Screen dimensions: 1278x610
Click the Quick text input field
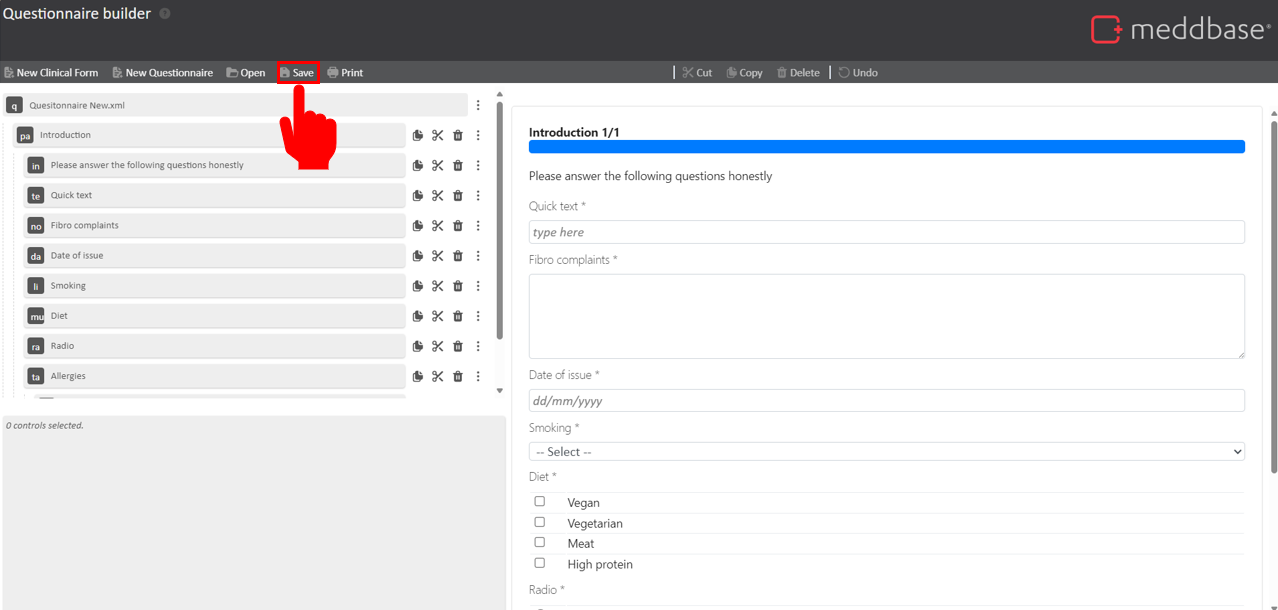pyautogui.click(x=886, y=232)
